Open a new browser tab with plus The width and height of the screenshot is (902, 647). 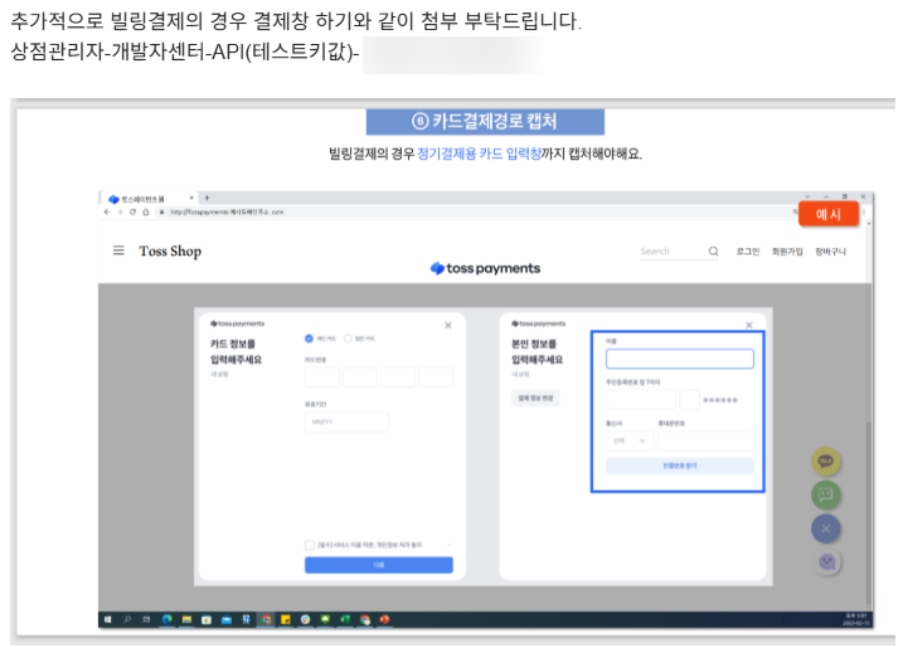[x=207, y=198]
